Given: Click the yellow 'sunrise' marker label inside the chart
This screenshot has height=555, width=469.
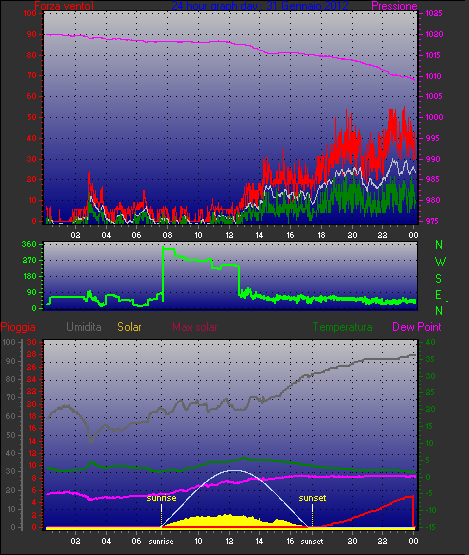Looking at the screenshot, I should 161,498.
